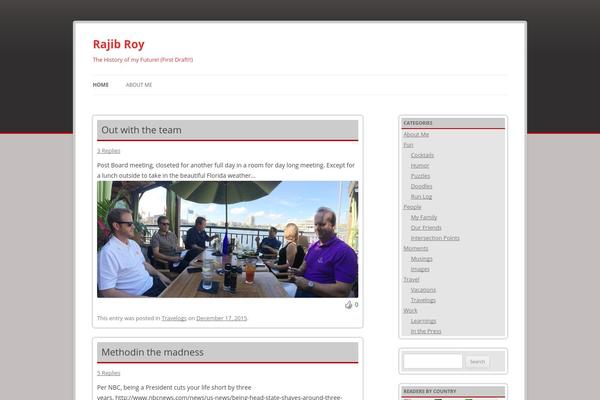Click the nbcnews.com article URL
The image size is (600, 400).
coord(228,397)
